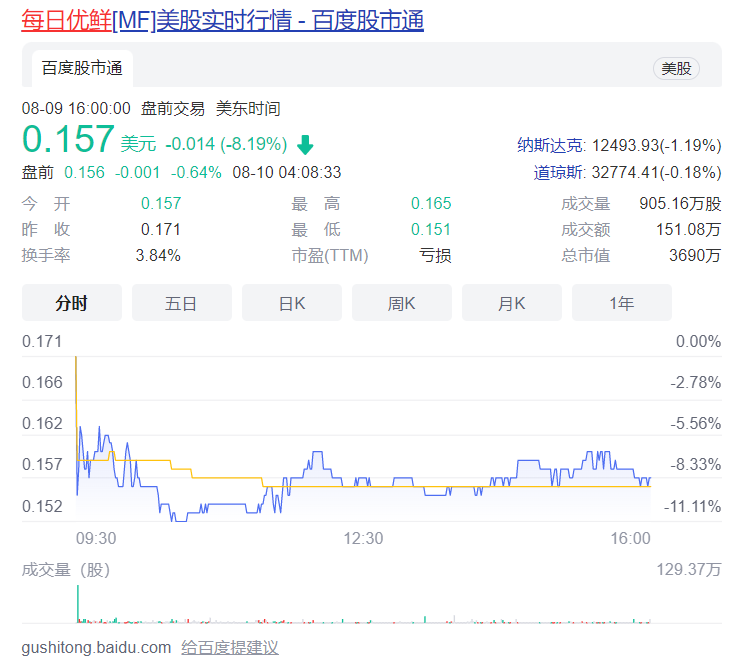754x670 pixels.
Task: Click the tall opening volume bar
Action: 78,604
